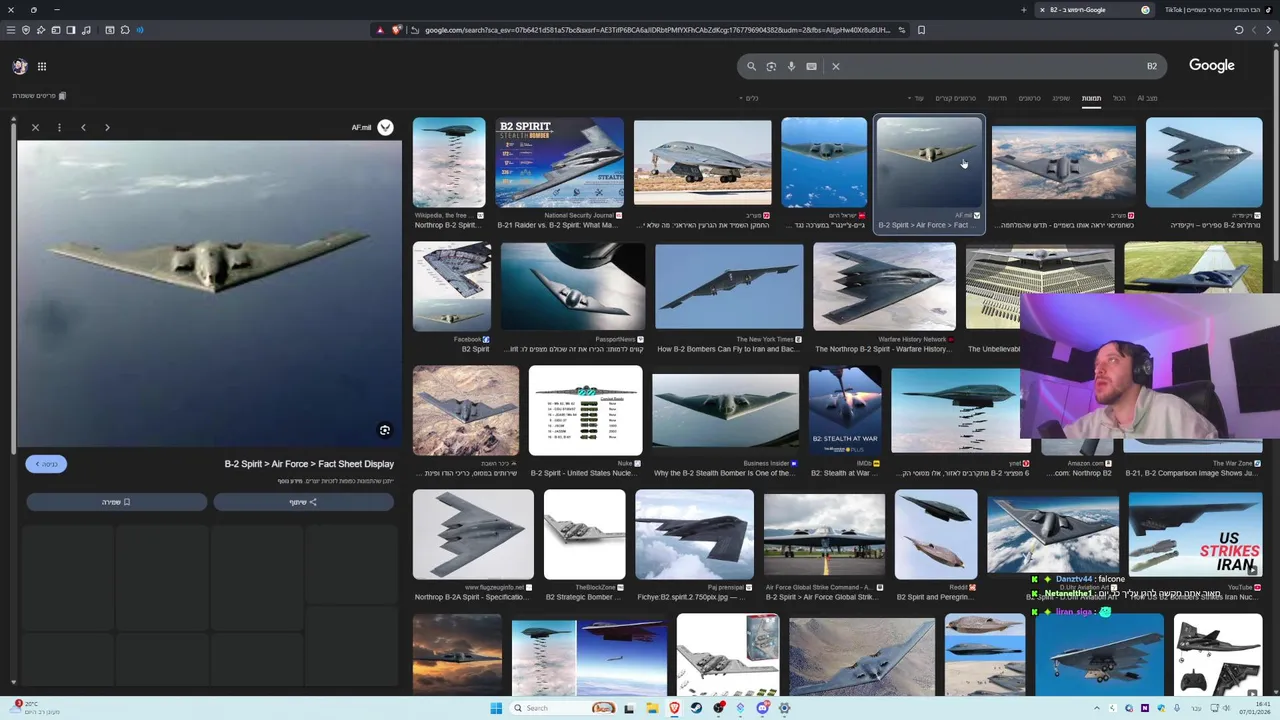Switch to the שופינג shopping tab
Screen dimensions: 1280x720
pyautogui.click(x=1061, y=98)
